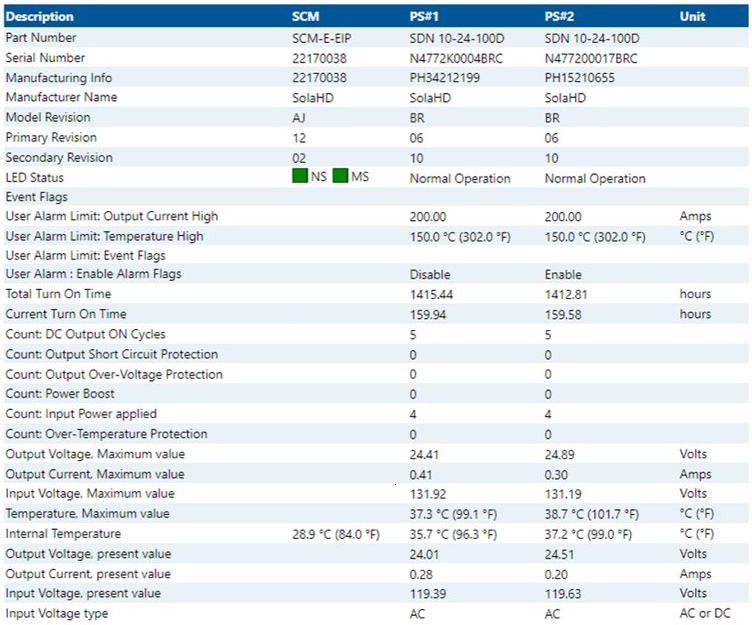Click SCM model revision AJ

299,118
